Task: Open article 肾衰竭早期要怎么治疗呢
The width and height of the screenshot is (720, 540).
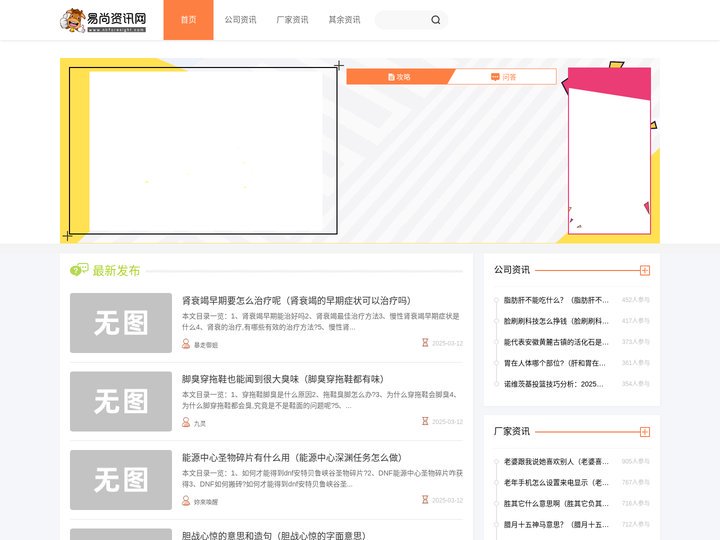Action: (x=296, y=300)
